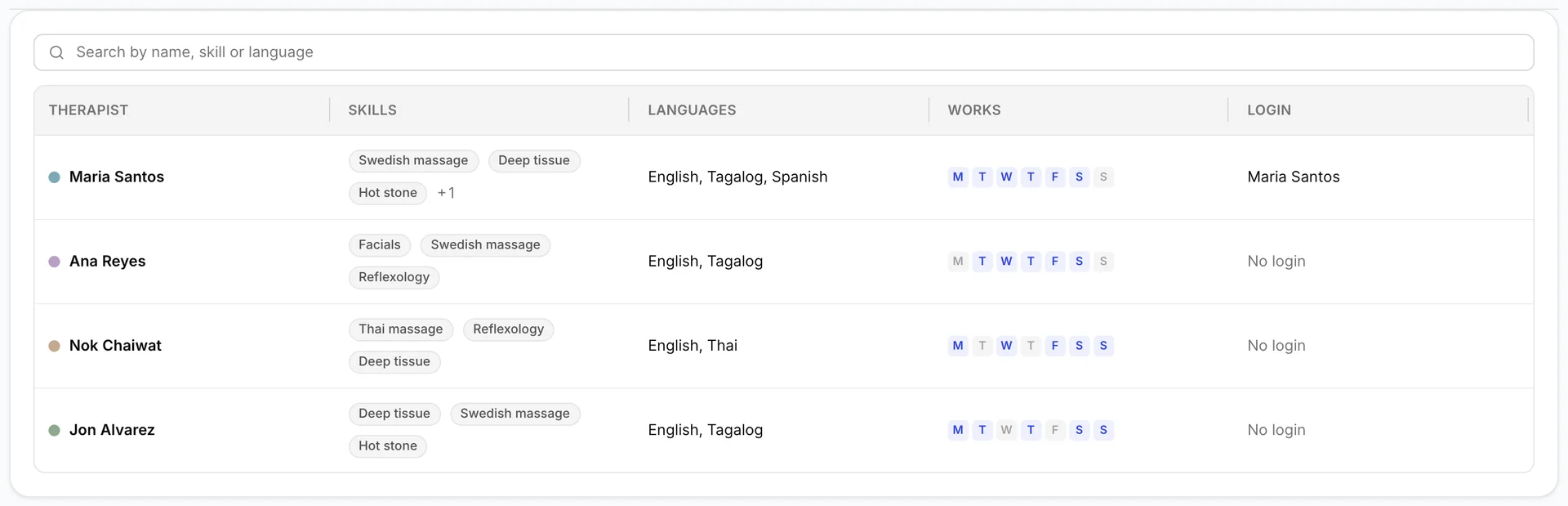Open the Maria Santos therapist name
This screenshot has width=1568, height=506.
point(117,177)
